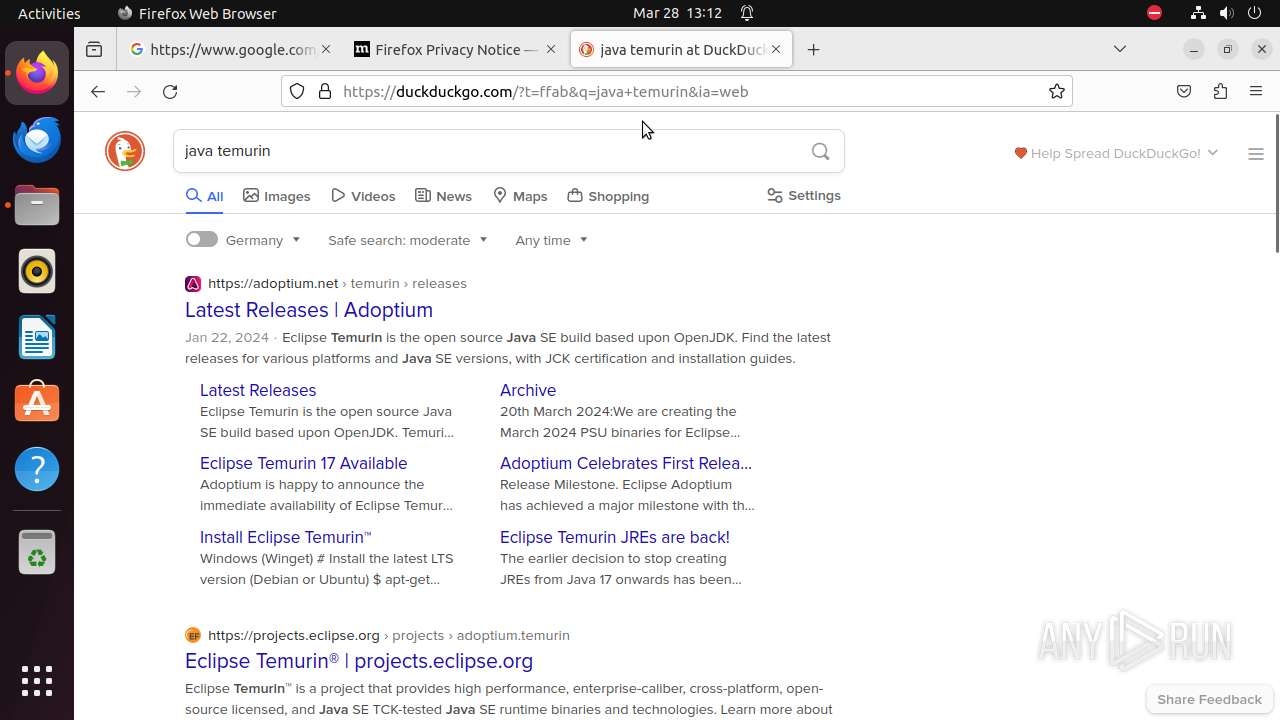Show Applications grid button
The width and height of the screenshot is (1280, 720).
tap(37, 681)
